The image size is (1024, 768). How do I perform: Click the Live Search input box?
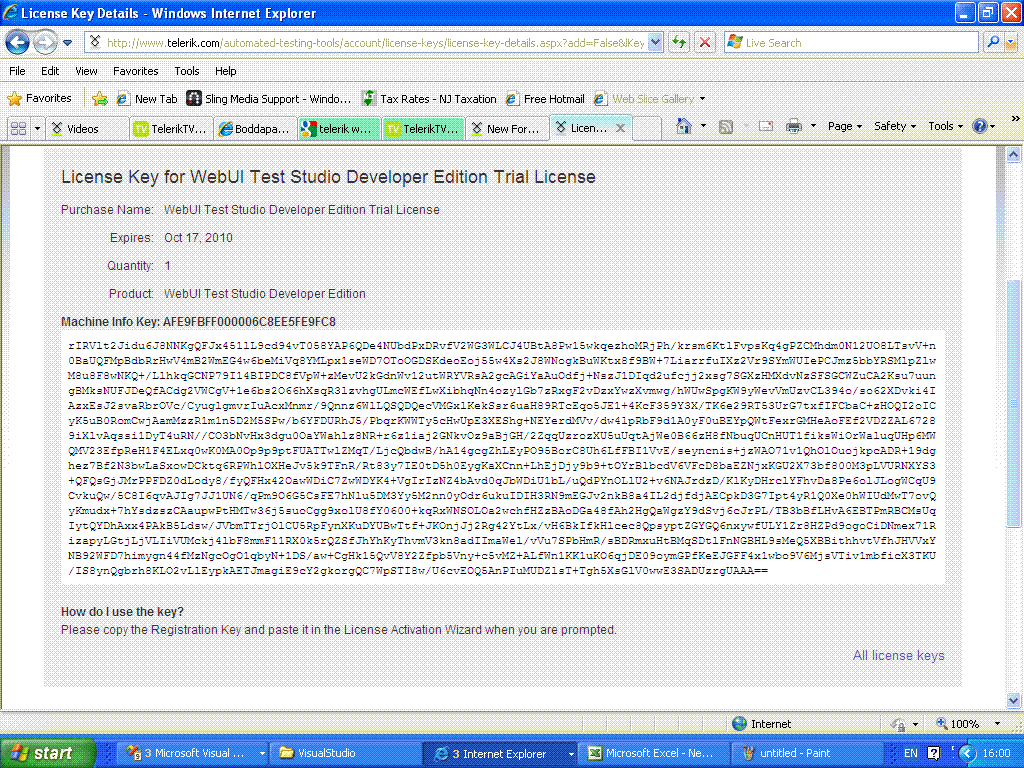[851, 43]
